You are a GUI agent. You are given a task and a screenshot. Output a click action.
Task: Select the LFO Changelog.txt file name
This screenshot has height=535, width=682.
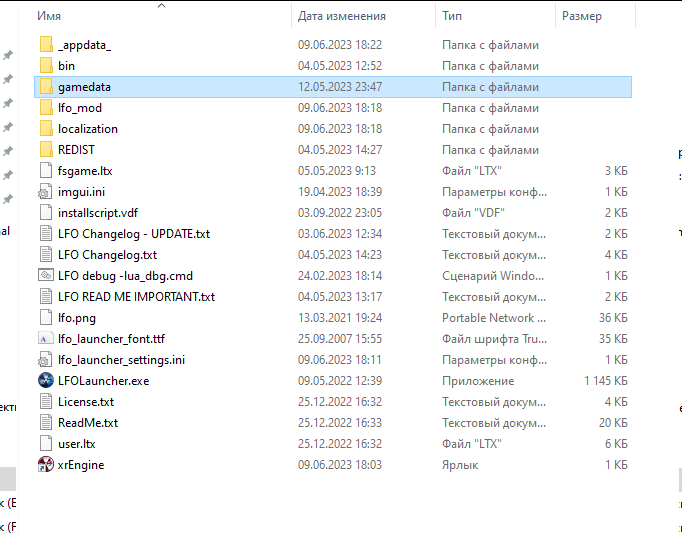click(107, 255)
